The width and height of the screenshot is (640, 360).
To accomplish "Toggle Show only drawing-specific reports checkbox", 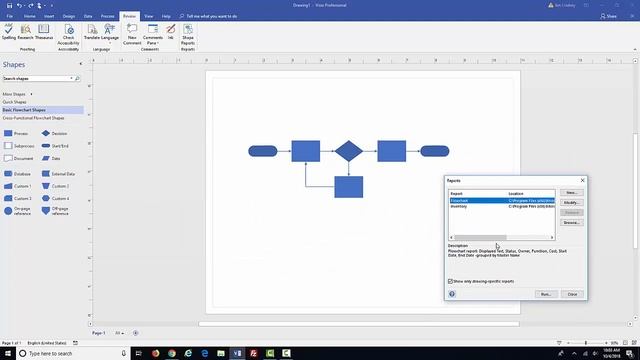I will 451,281.
